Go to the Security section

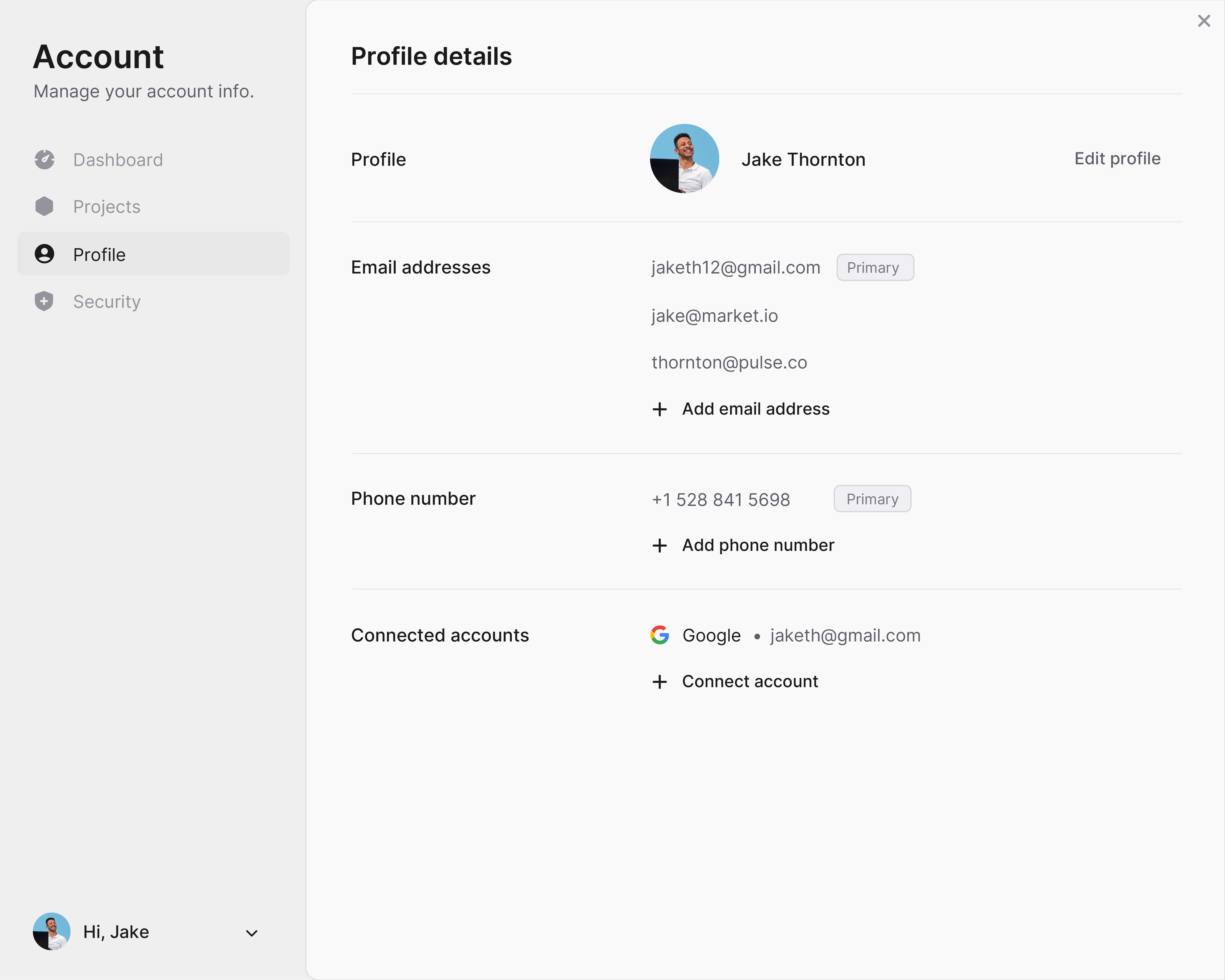coord(107,302)
